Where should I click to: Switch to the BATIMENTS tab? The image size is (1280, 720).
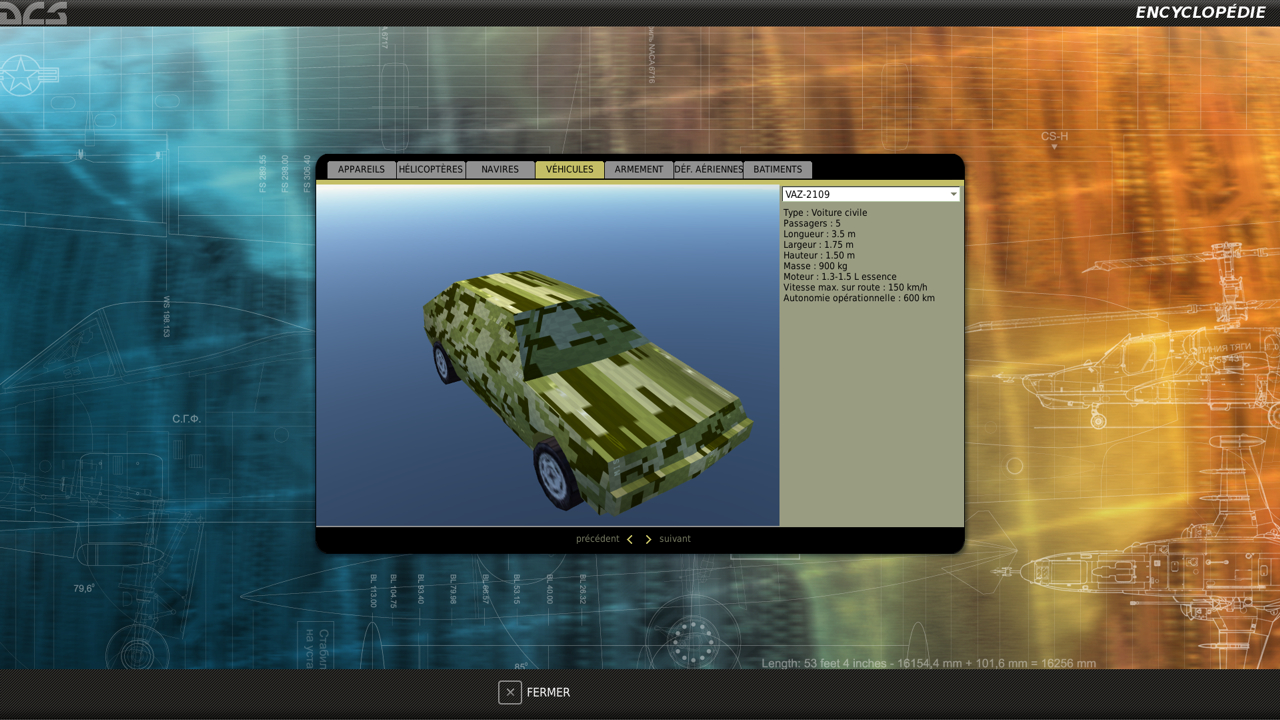tap(778, 170)
